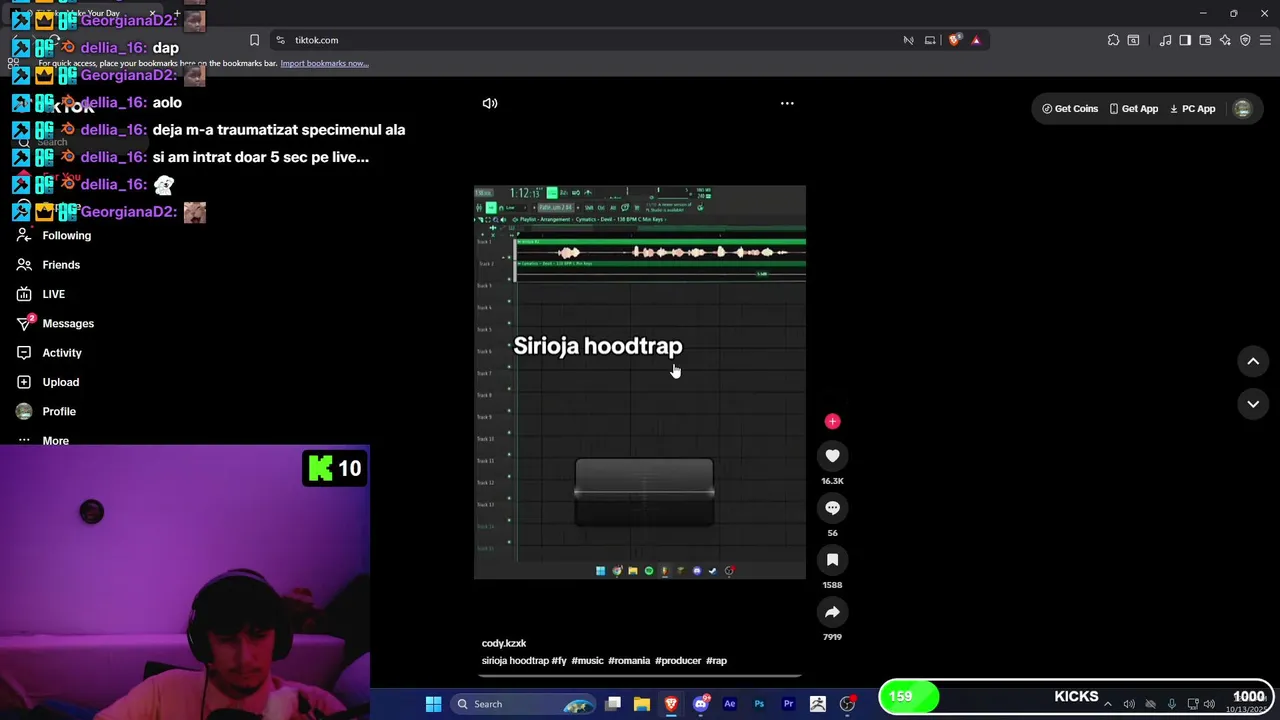This screenshot has height=720, width=1280.
Task: Open Premiere Pro from the taskbar
Action: click(788, 704)
